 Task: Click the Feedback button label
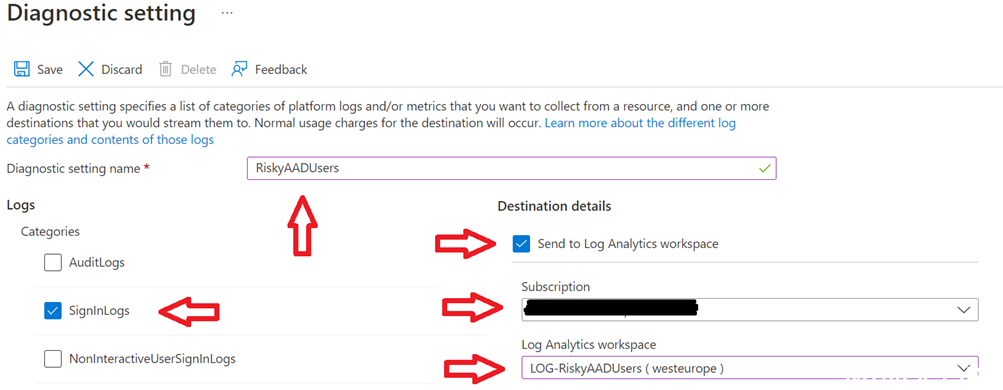coord(281,70)
